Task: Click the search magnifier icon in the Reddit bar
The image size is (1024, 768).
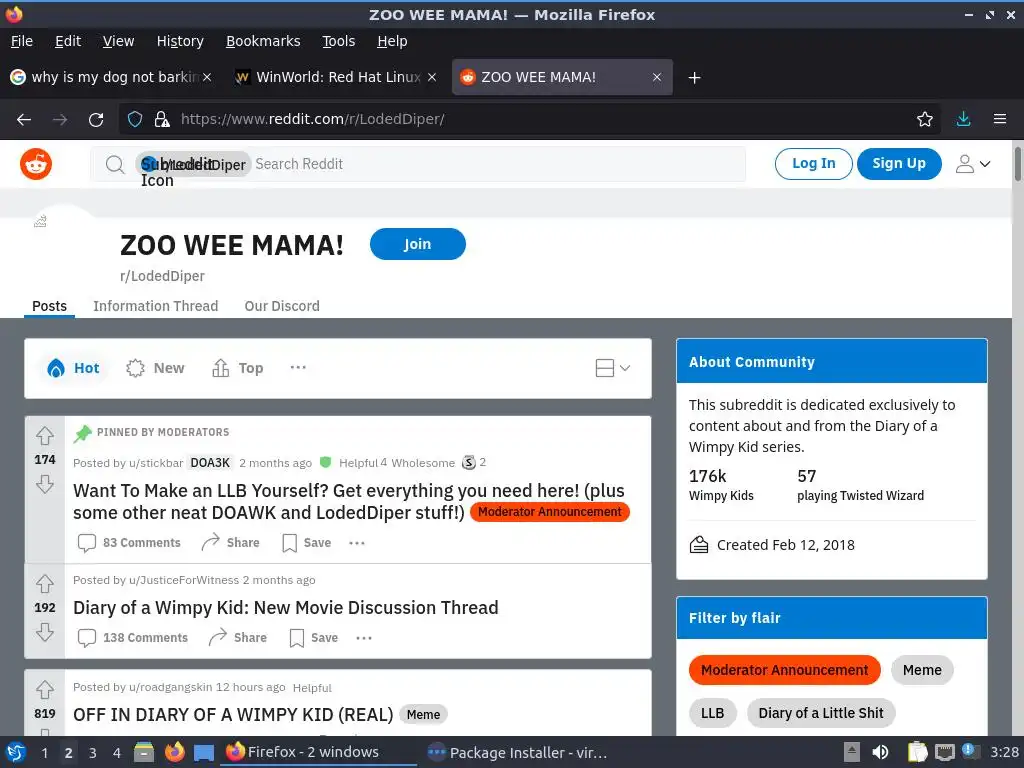Action: click(x=115, y=165)
